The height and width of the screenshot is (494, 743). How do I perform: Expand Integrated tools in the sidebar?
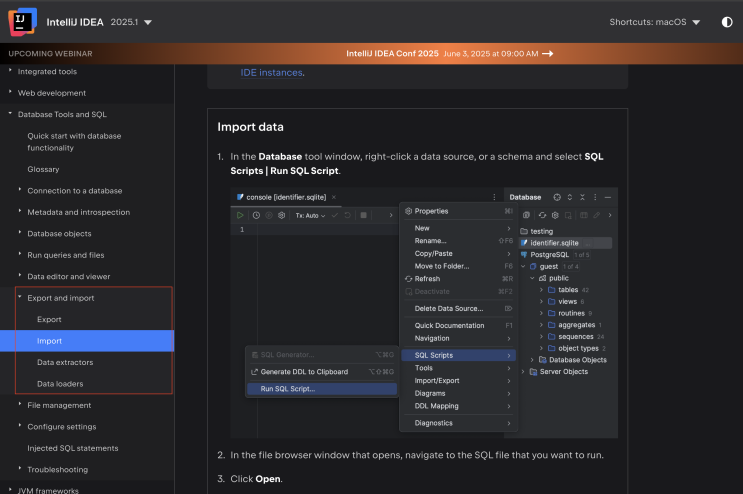pyautogui.click(x=47, y=72)
